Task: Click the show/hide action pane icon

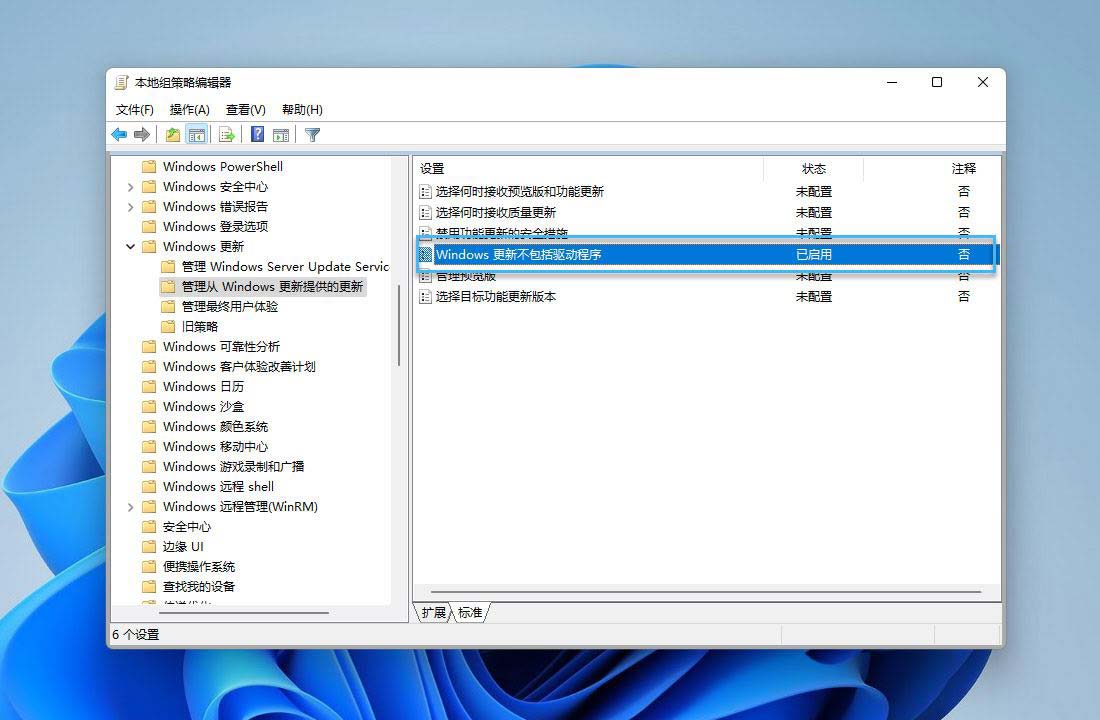Action: pos(282,134)
